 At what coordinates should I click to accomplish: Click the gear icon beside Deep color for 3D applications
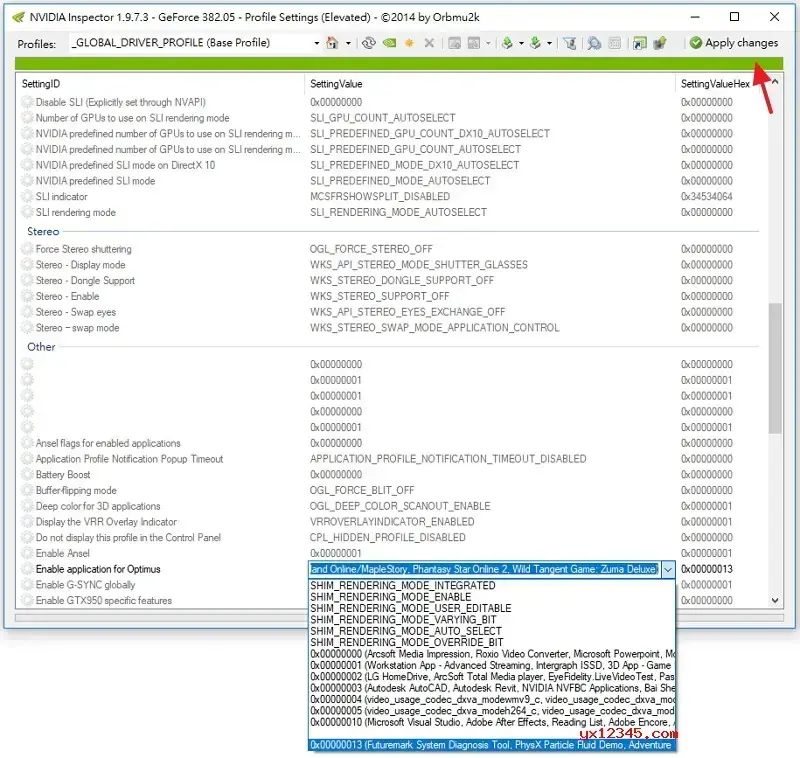click(x=27, y=506)
